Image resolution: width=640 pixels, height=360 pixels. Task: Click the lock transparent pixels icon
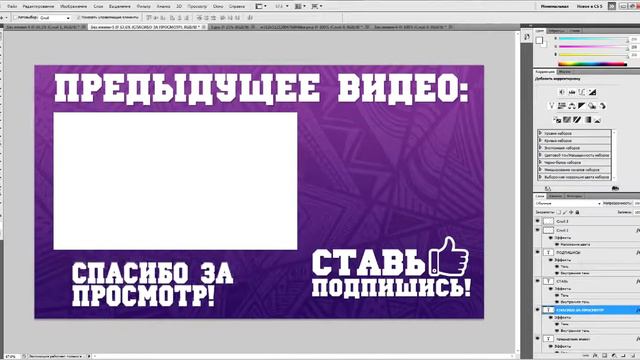pyautogui.click(x=559, y=212)
